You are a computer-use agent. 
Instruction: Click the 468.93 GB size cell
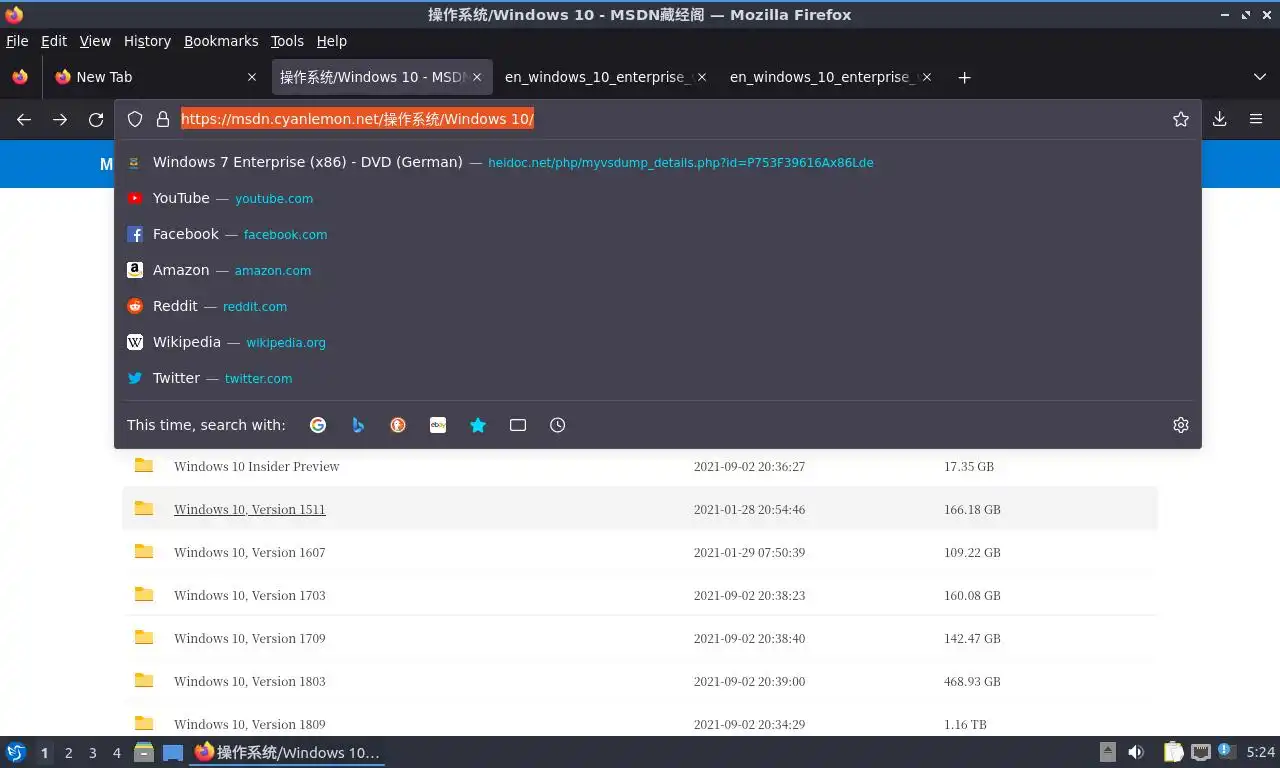[972, 681]
